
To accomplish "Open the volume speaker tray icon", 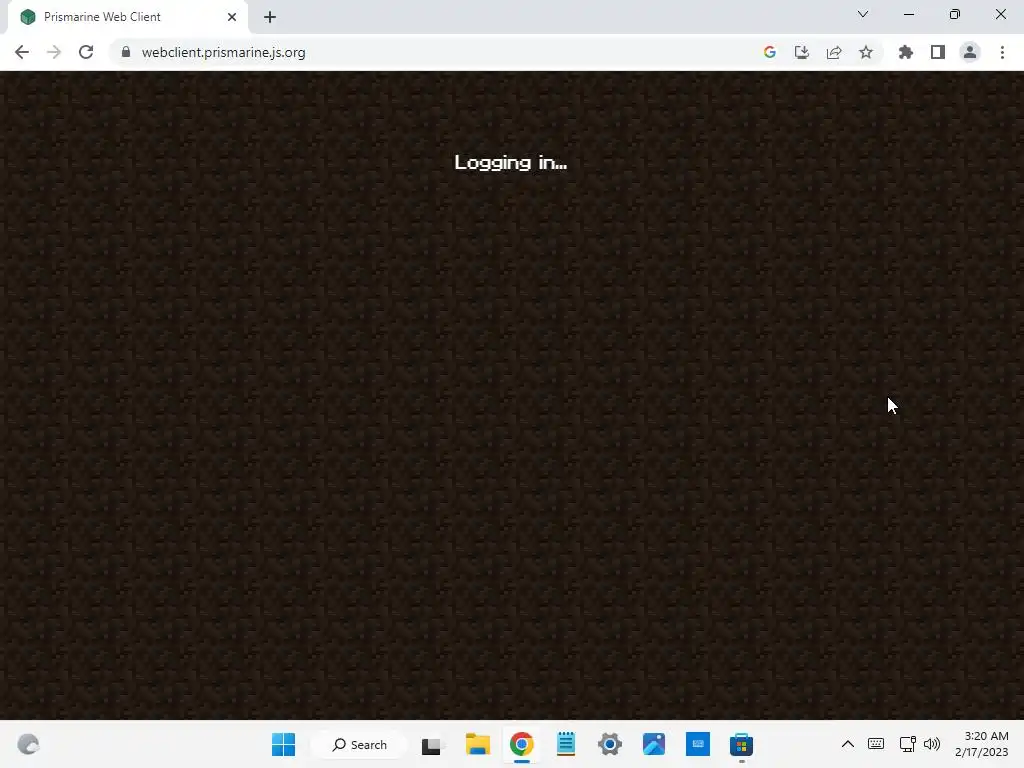I will [932, 744].
